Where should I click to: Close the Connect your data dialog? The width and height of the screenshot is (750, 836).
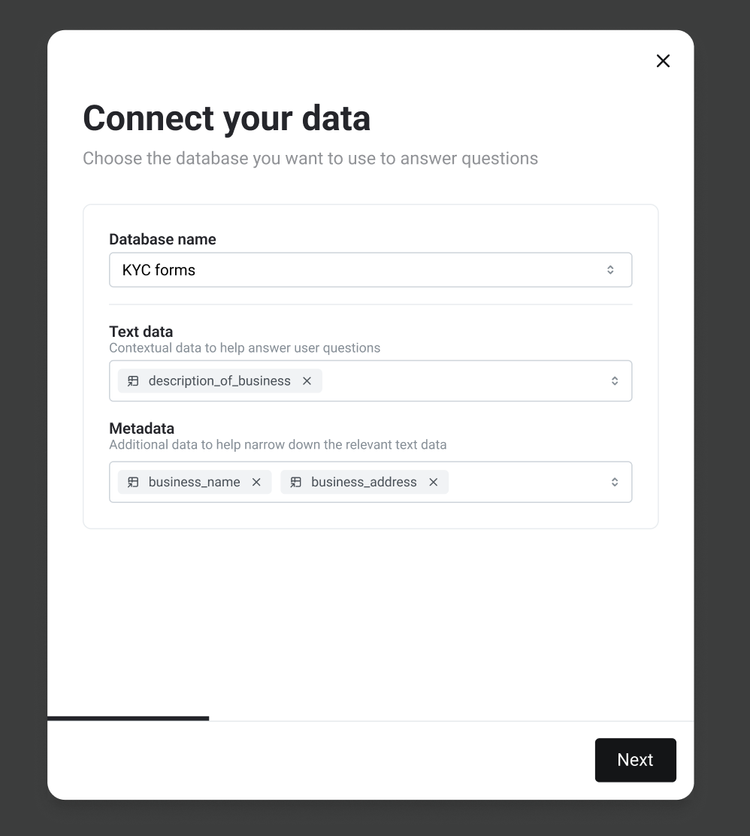663,61
